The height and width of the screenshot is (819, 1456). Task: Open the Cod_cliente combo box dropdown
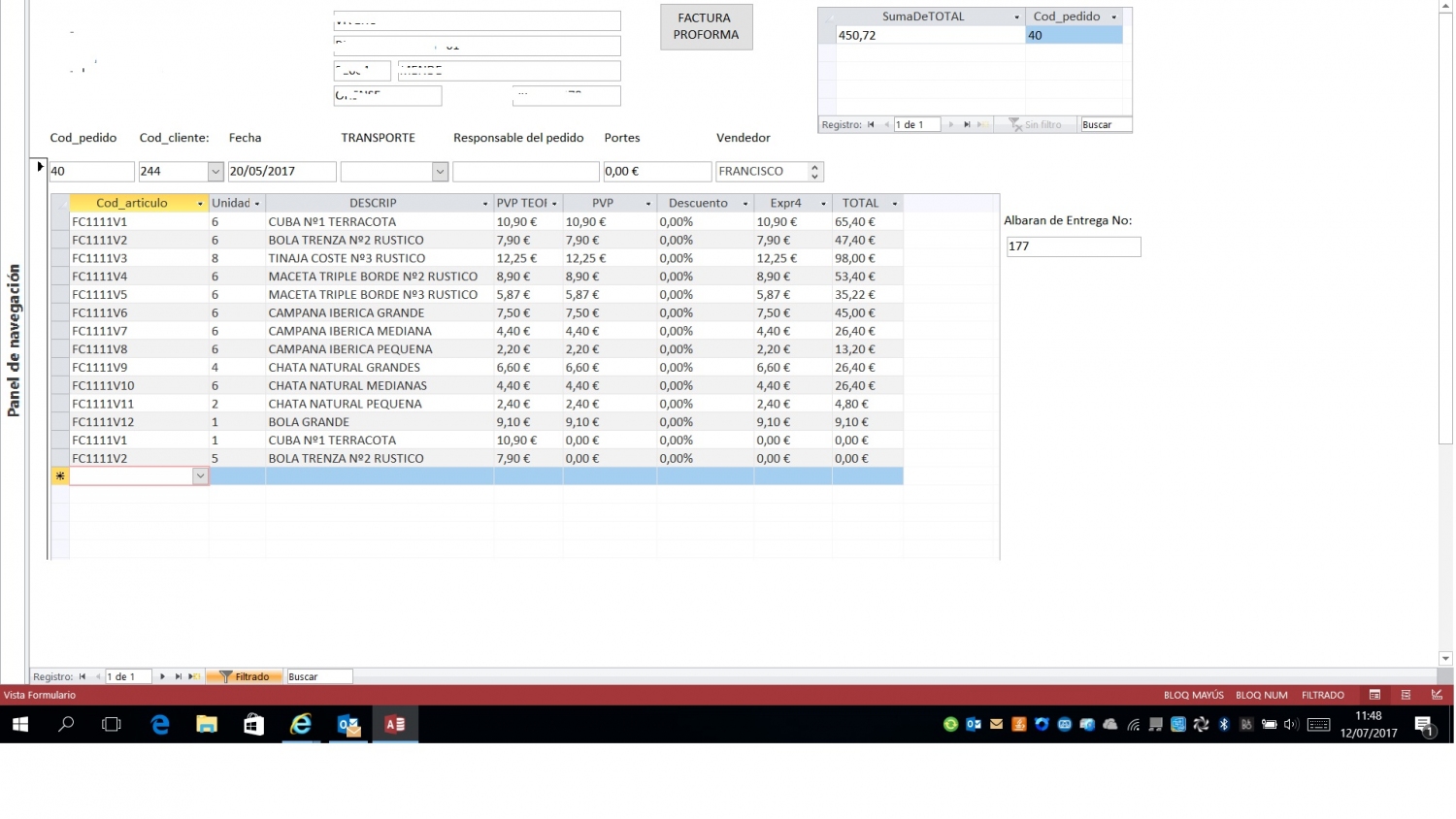(x=215, y=172)
